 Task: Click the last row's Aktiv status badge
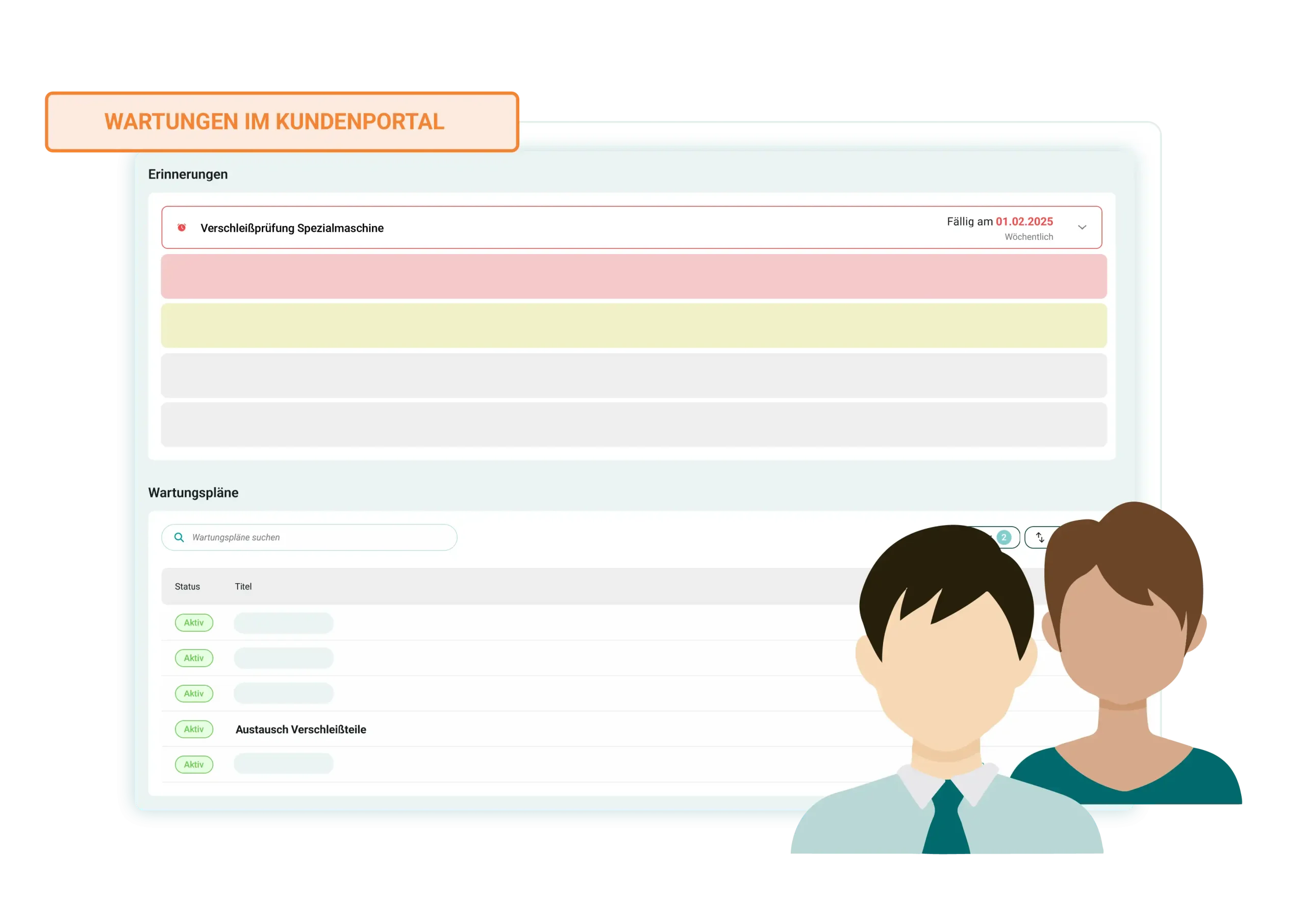tap(194, 765)
